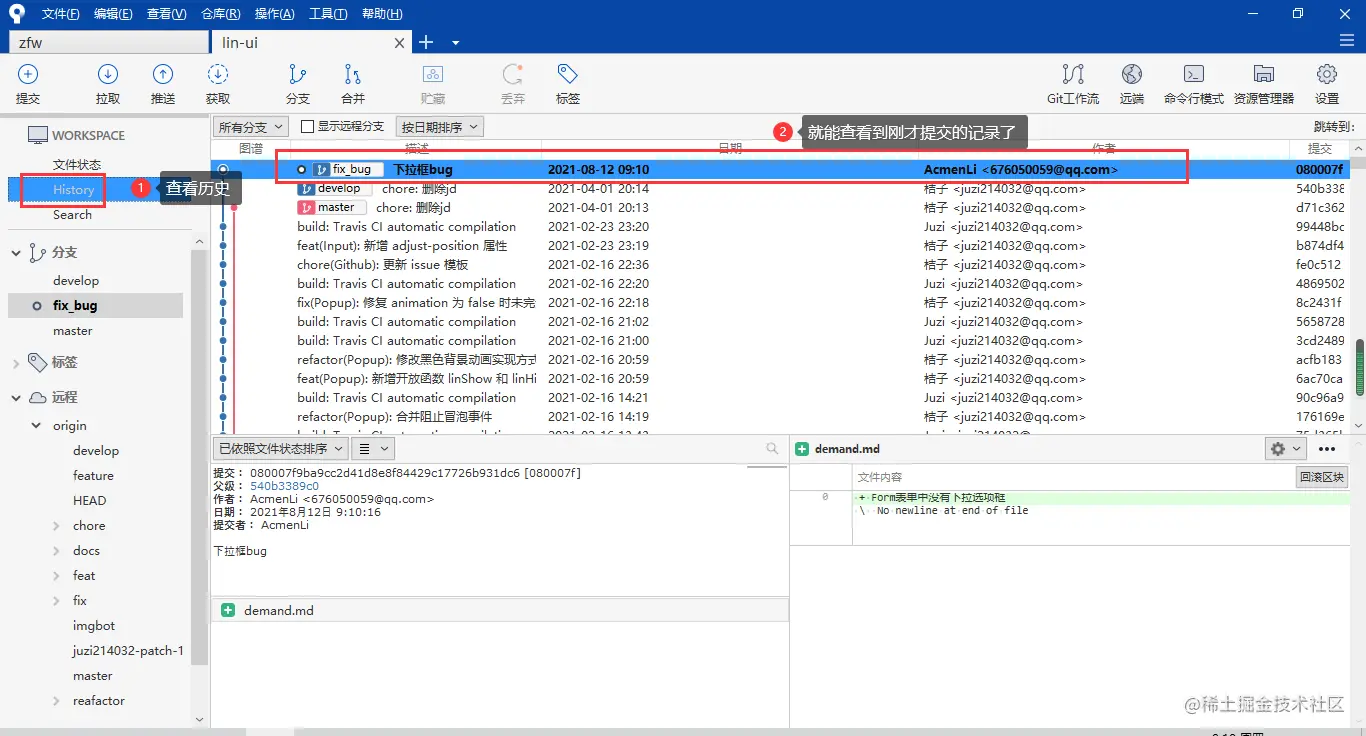The height and width of the screenshot is (736, 1366).
Task: Select History in the sidebar
Action: 74,190
